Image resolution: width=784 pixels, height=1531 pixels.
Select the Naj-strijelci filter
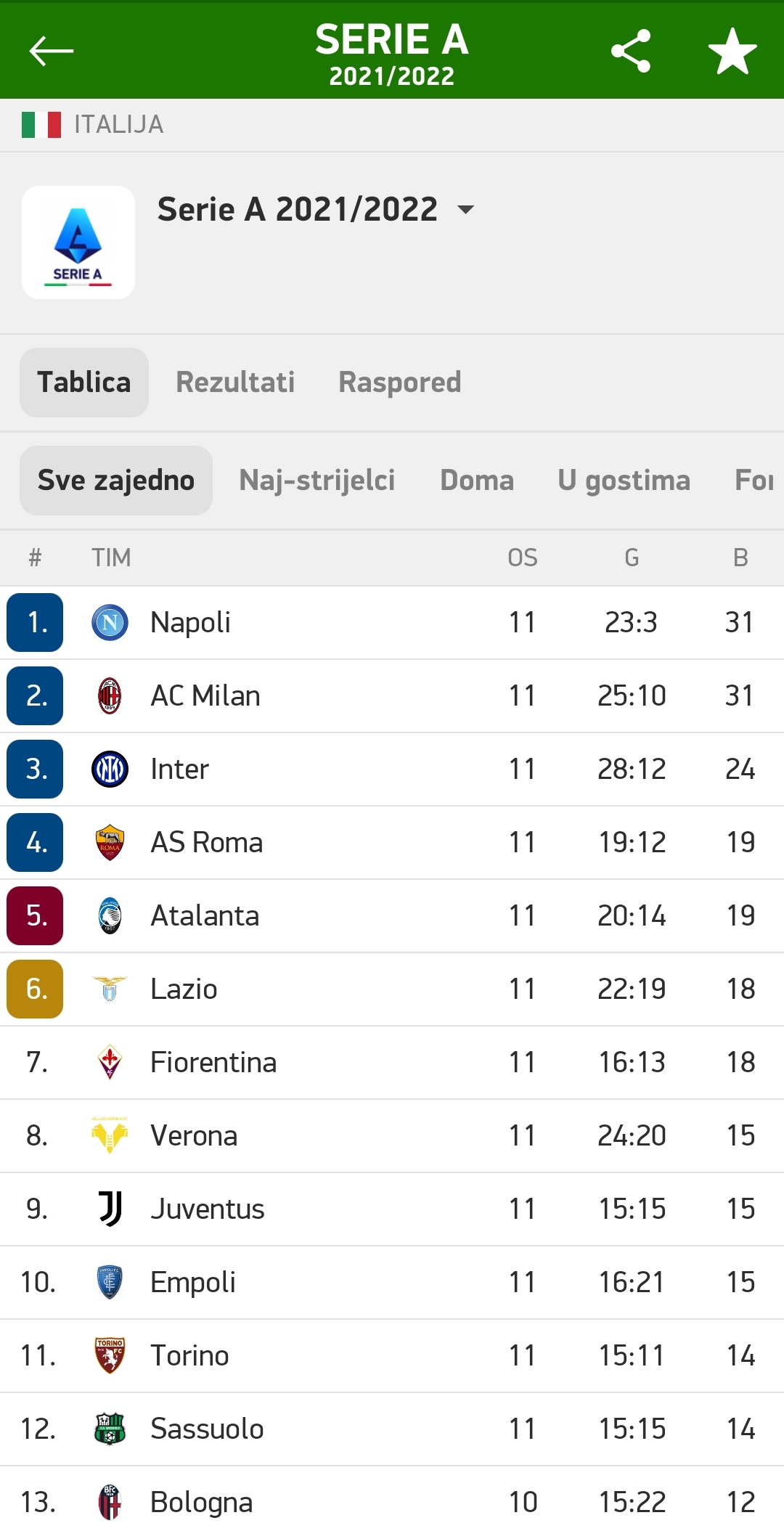(317, 481)
